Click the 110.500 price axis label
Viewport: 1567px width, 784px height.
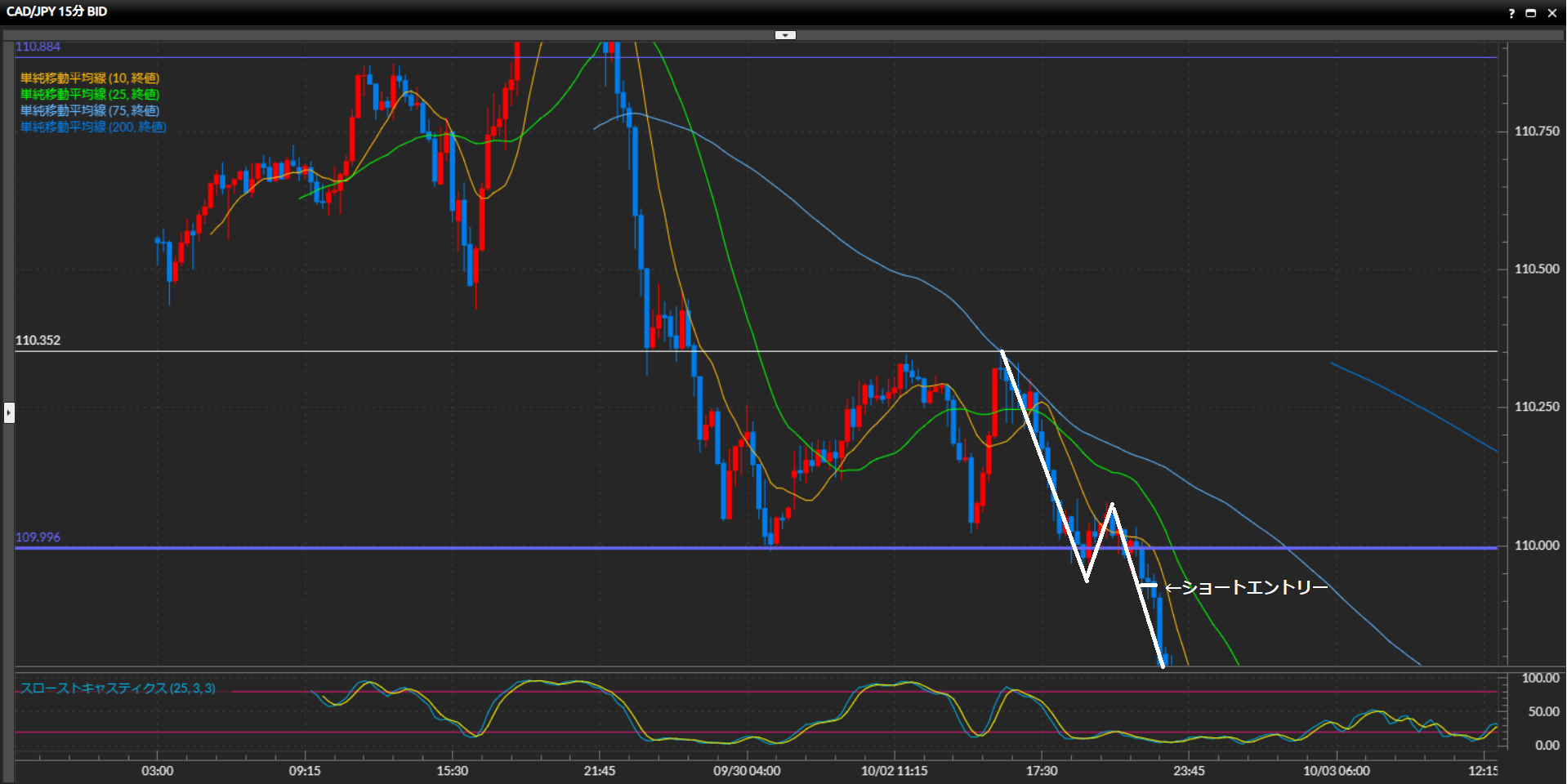1536,269
